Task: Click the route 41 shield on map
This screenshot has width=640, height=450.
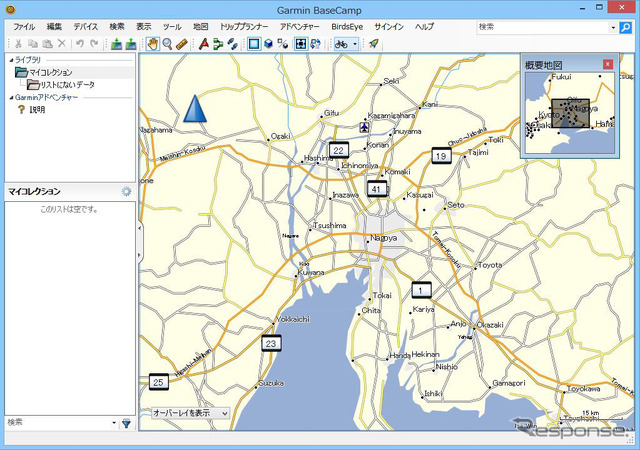Action: (376, 189)
